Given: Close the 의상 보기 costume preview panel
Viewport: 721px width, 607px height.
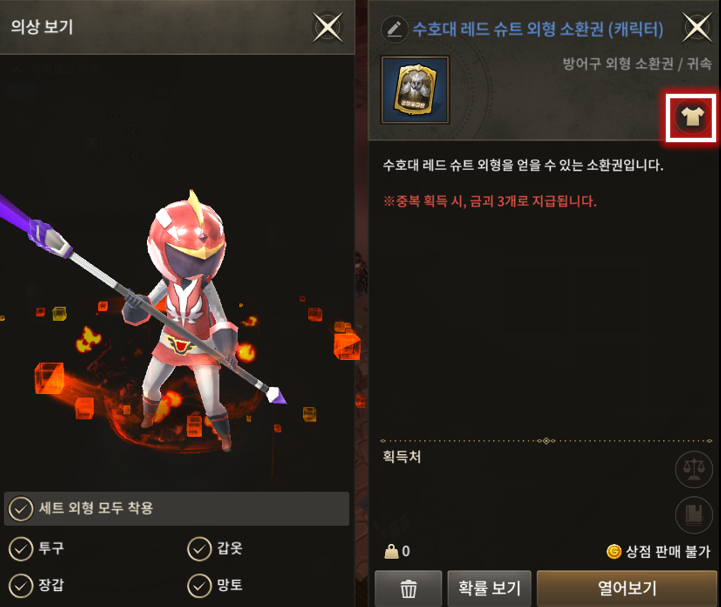Looking at the screenshot, I should pyautogui.click(x=328, y=28).
